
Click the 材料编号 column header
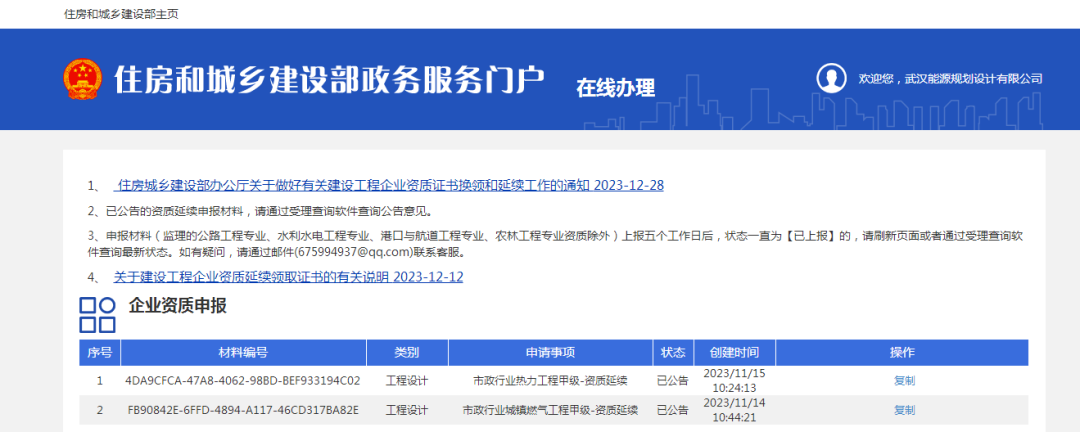coord(243,353)
